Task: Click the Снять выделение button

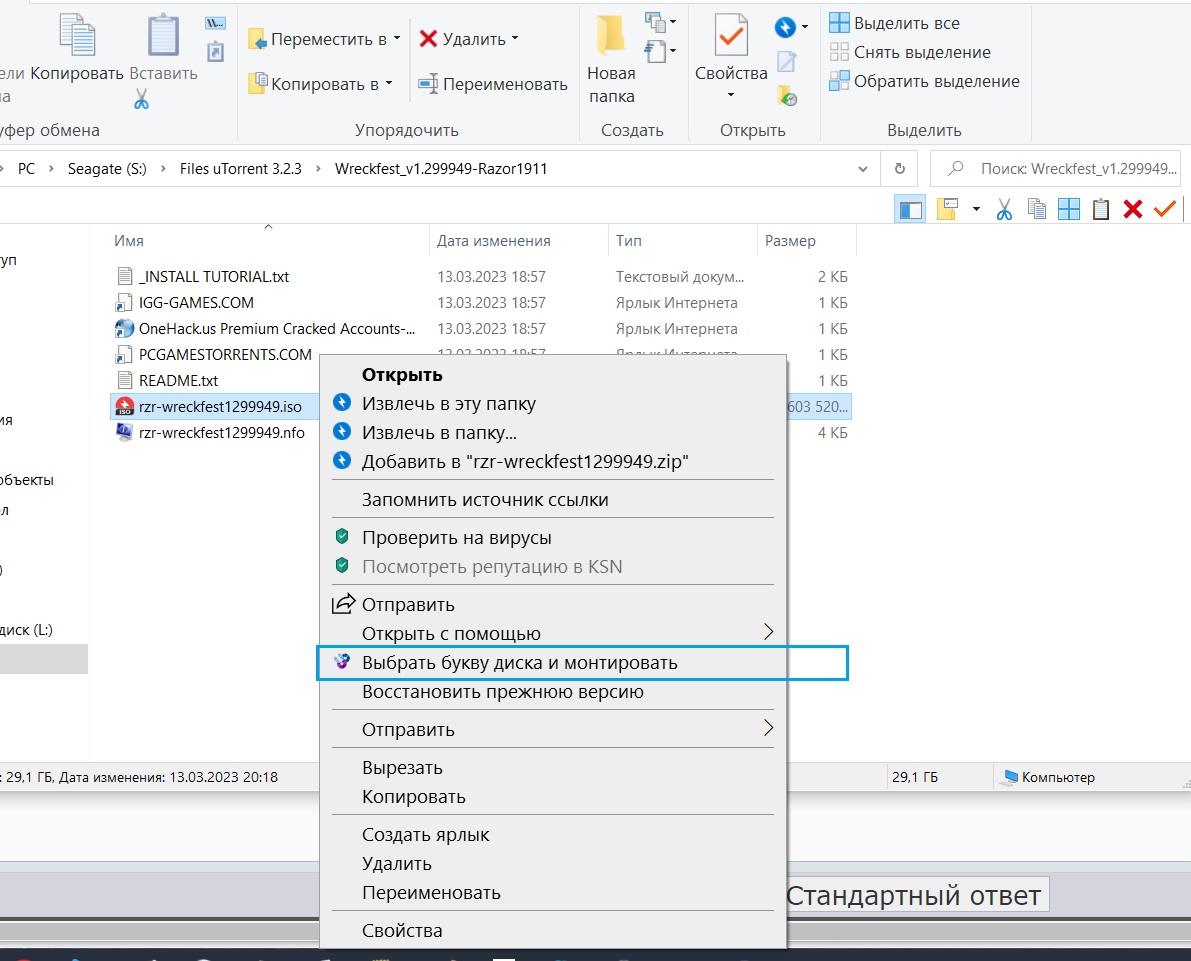Action: tap(910, 52)
